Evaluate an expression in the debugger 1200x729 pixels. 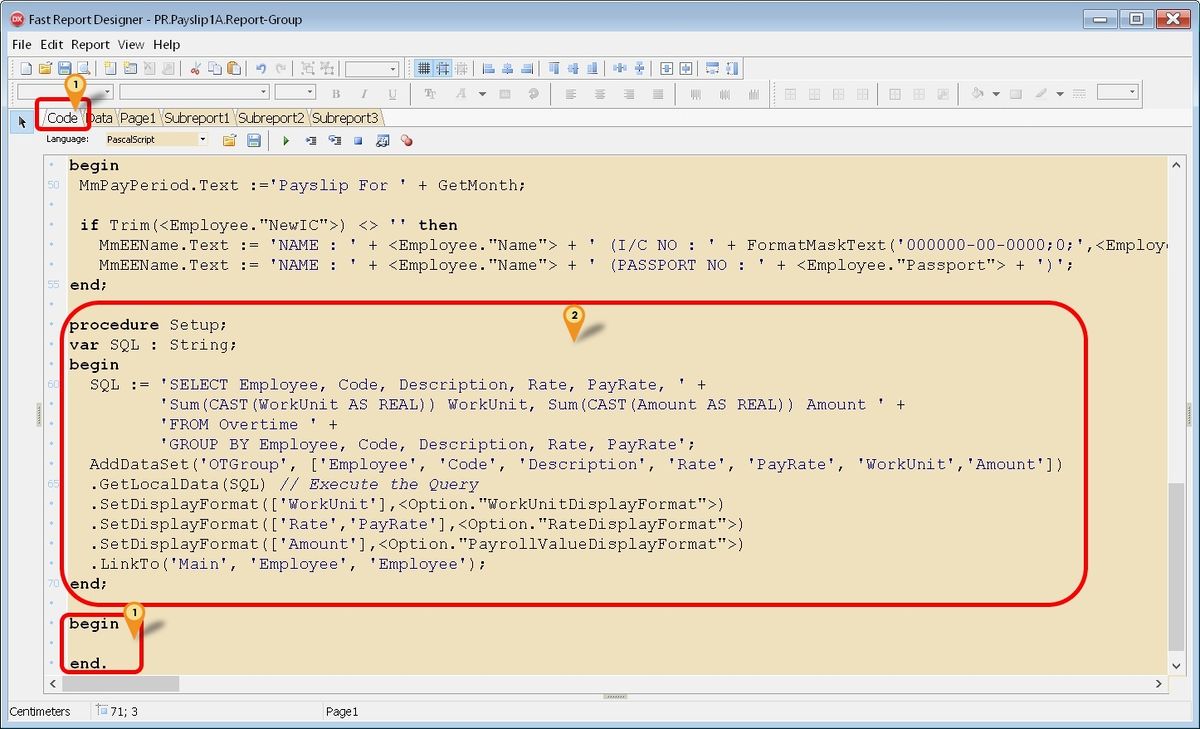[x=382, y=140]
